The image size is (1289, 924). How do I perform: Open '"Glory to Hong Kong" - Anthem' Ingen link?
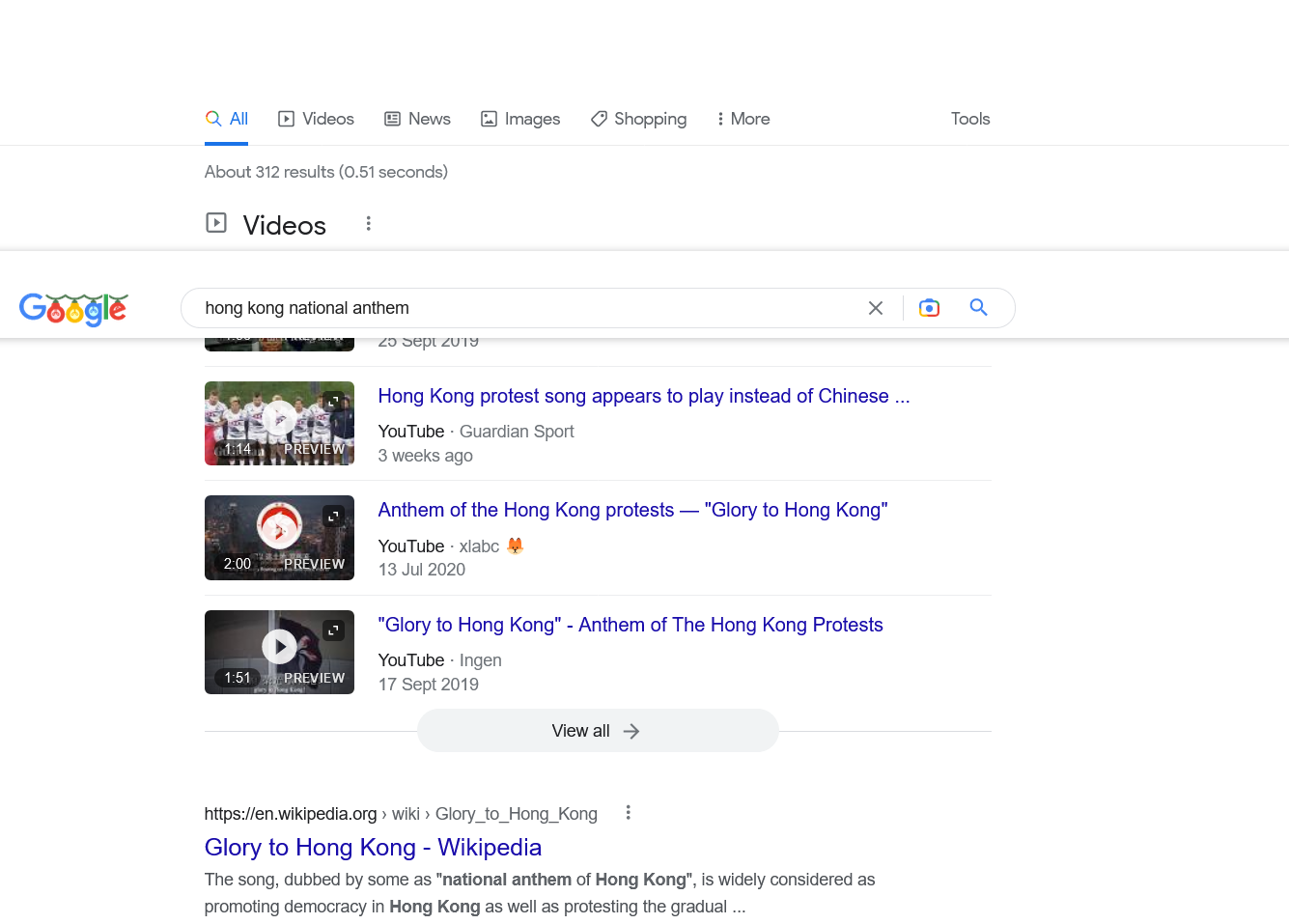pyautogui.click(x=630, y=625)
